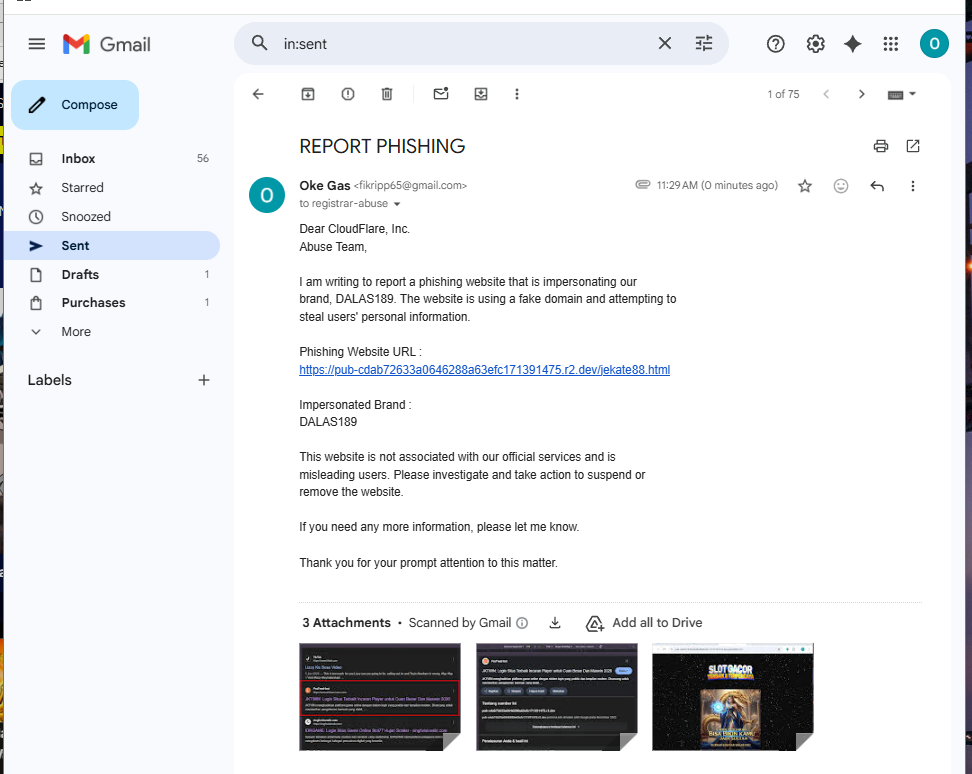
Task: Click the attachment paperclip indicator
Action: (643, 185)
